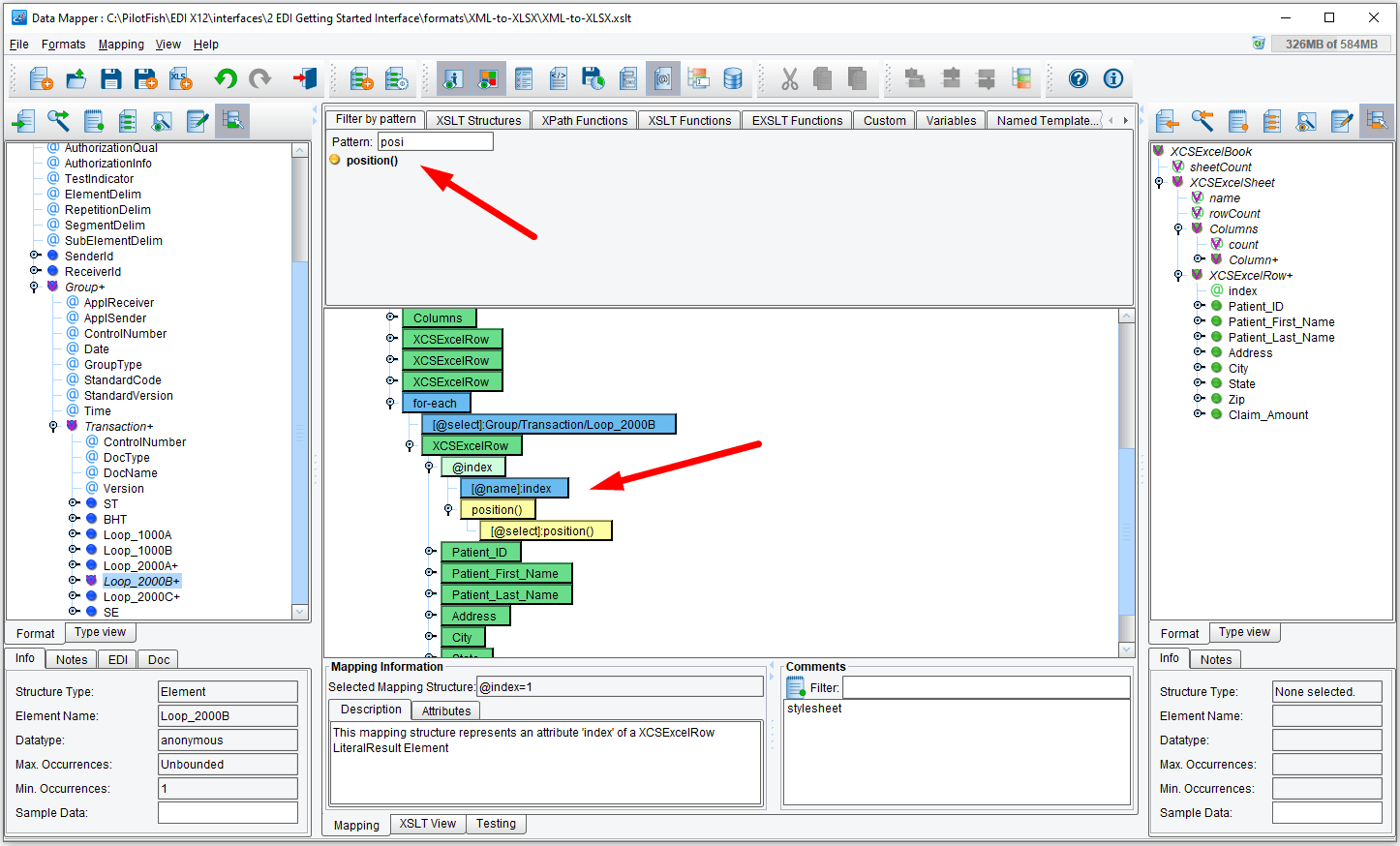The width and height of the screenshot is (1400, 846).
Task: Select the Attributes tab in Mapping Information
Action: pos(446,710)
